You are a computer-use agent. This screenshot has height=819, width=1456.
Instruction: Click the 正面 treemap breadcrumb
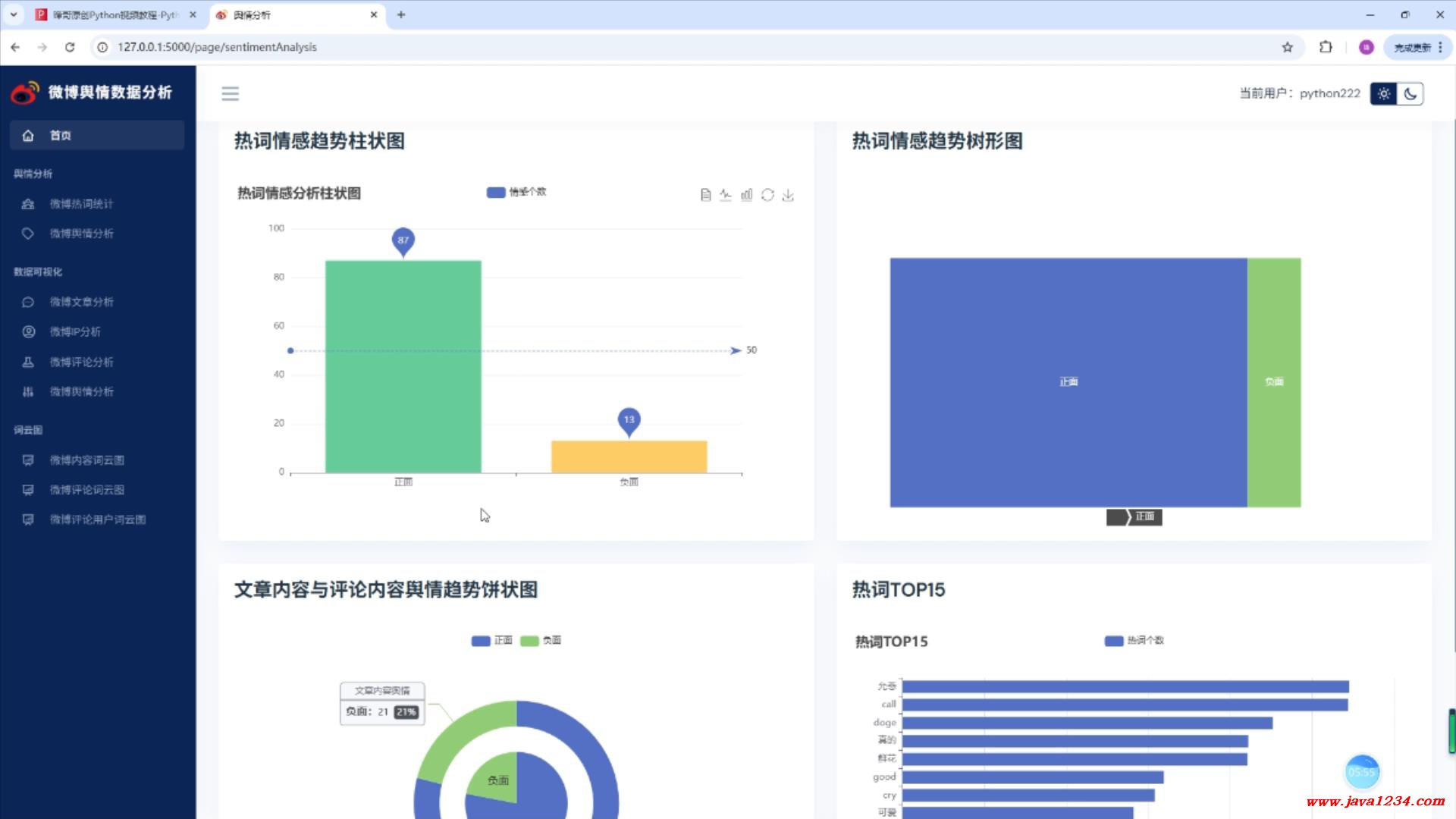pos(1144,517)
